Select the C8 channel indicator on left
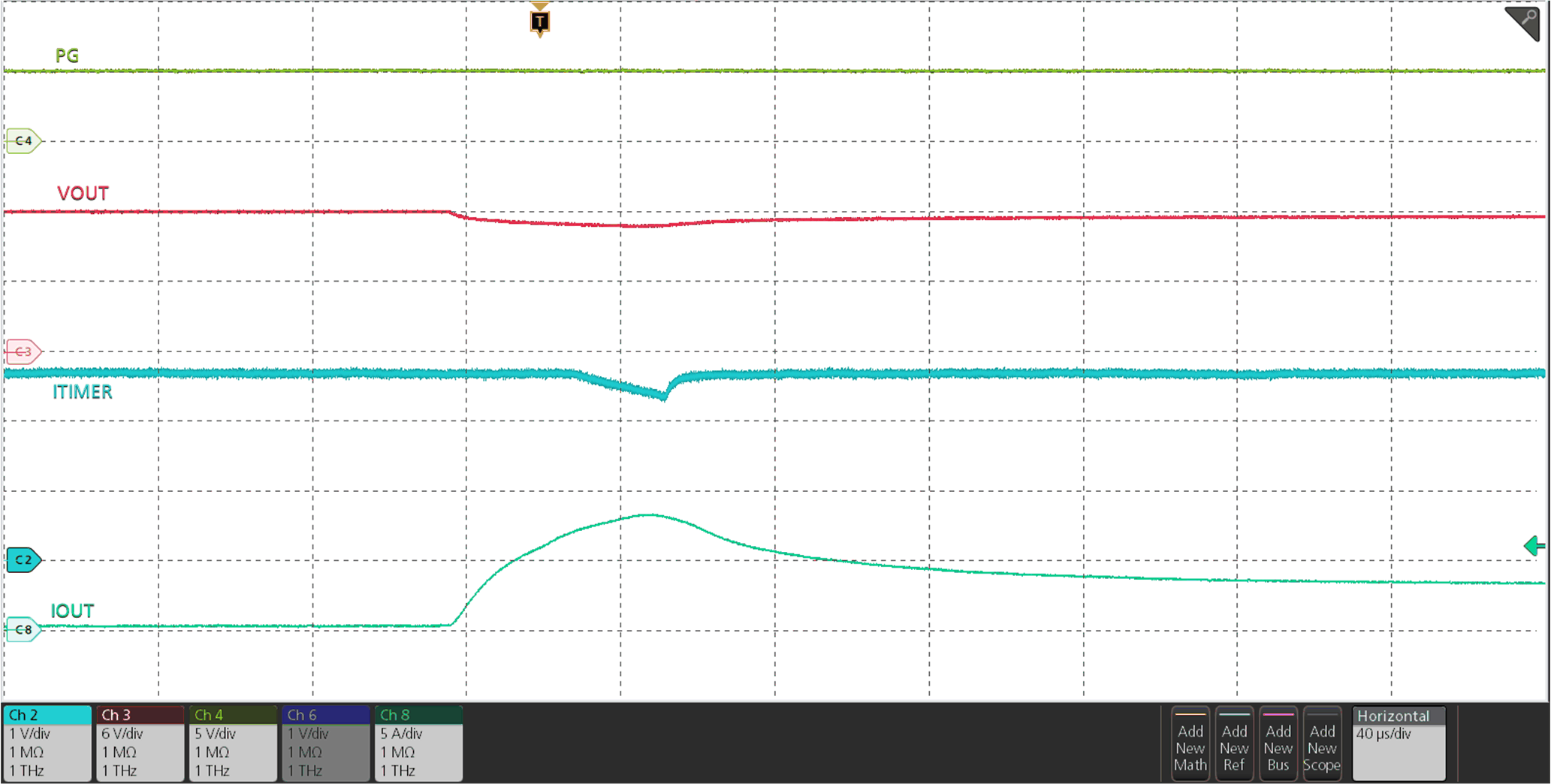Image resolution: width=1551 pixels, height=784 pixels. (23, 629)
